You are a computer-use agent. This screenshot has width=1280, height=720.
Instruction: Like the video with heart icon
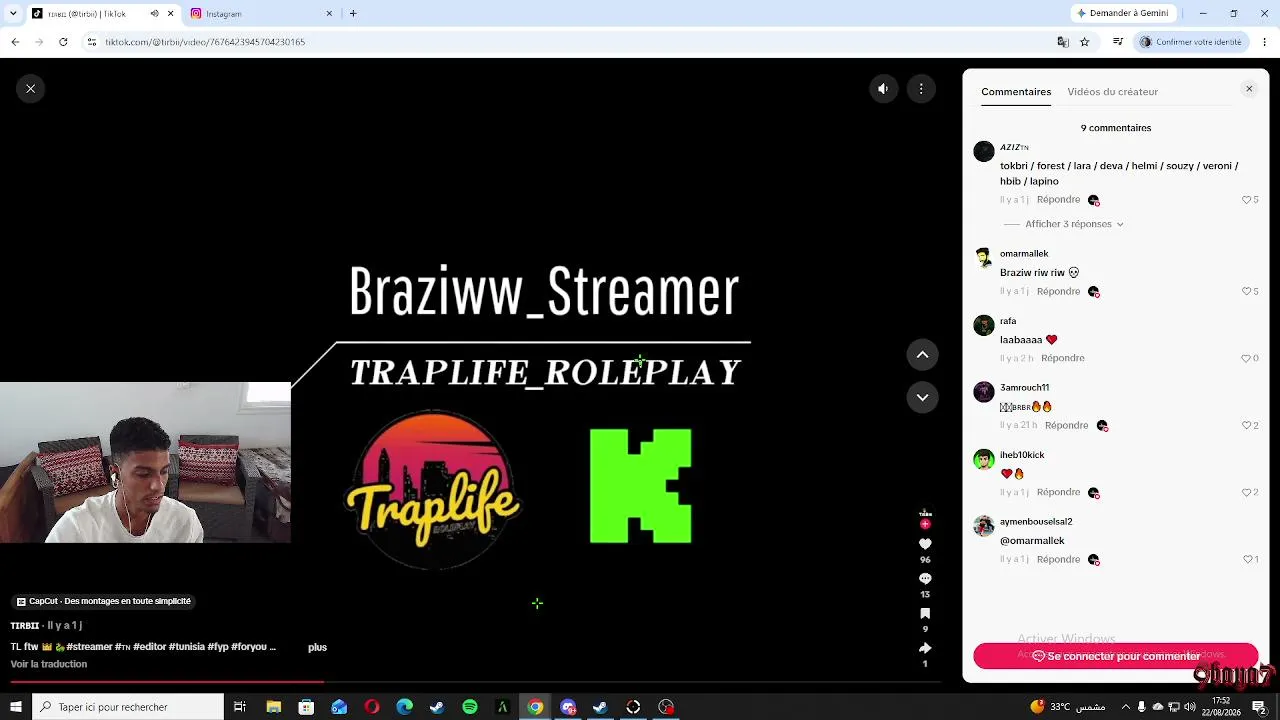click(925, 544)
